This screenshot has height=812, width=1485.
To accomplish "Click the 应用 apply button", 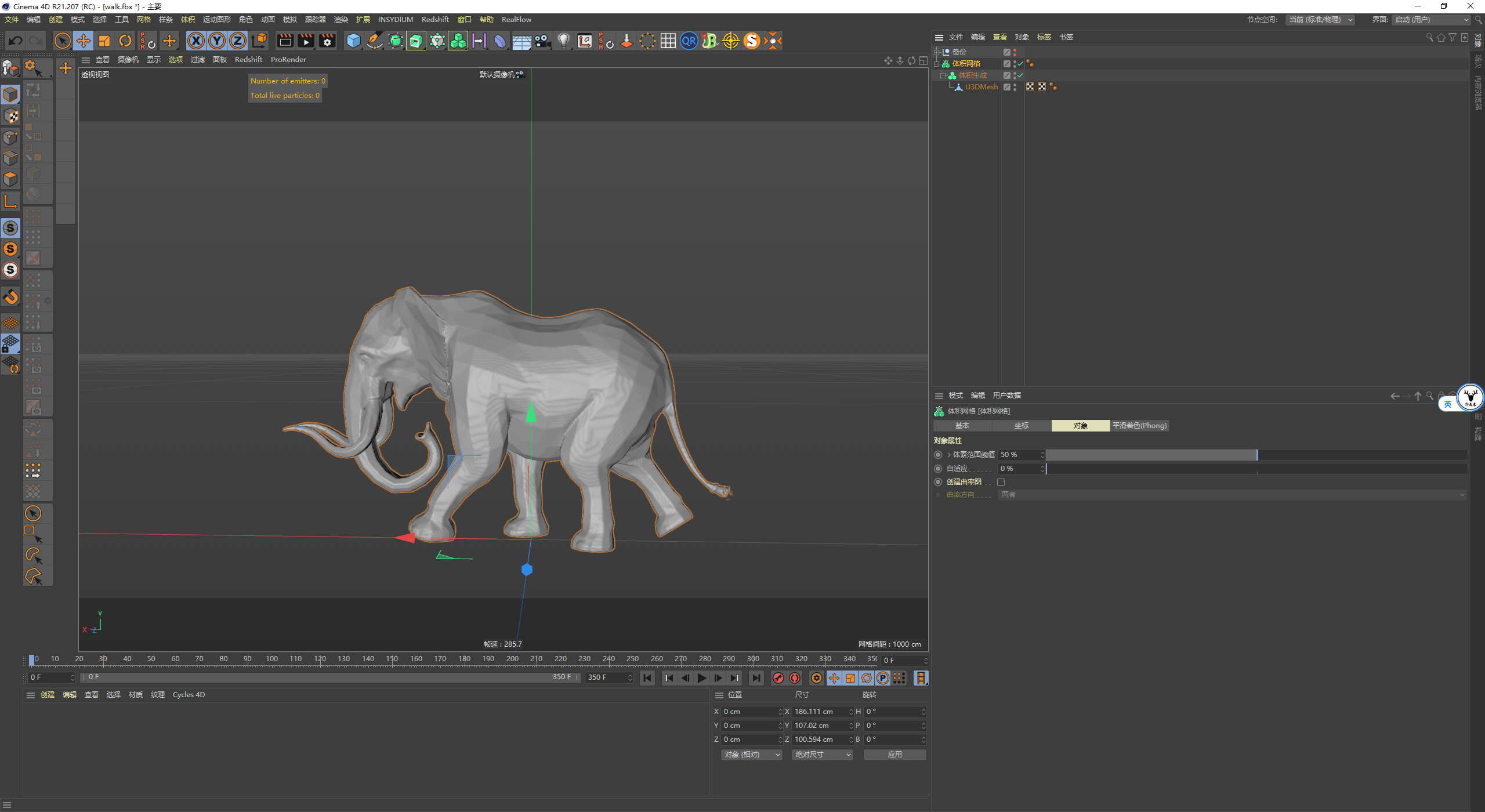I will point(894,755).
